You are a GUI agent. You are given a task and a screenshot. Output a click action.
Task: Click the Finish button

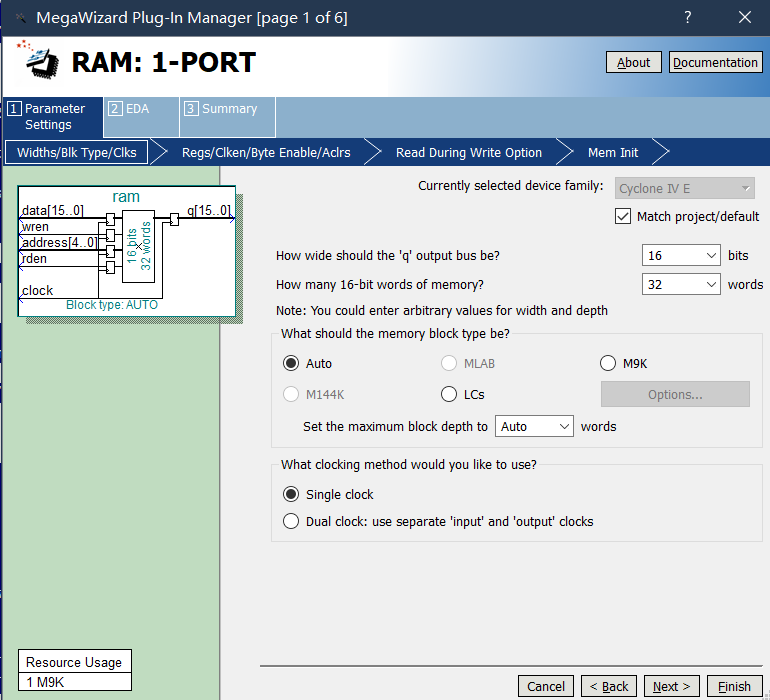click(735, 686)
